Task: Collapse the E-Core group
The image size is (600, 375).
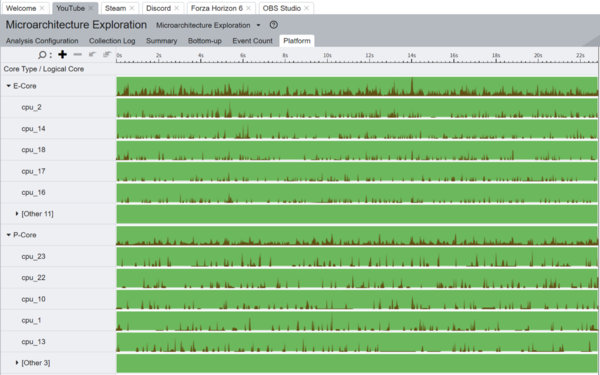Action: pyautogui.click(x=8, y=86)
